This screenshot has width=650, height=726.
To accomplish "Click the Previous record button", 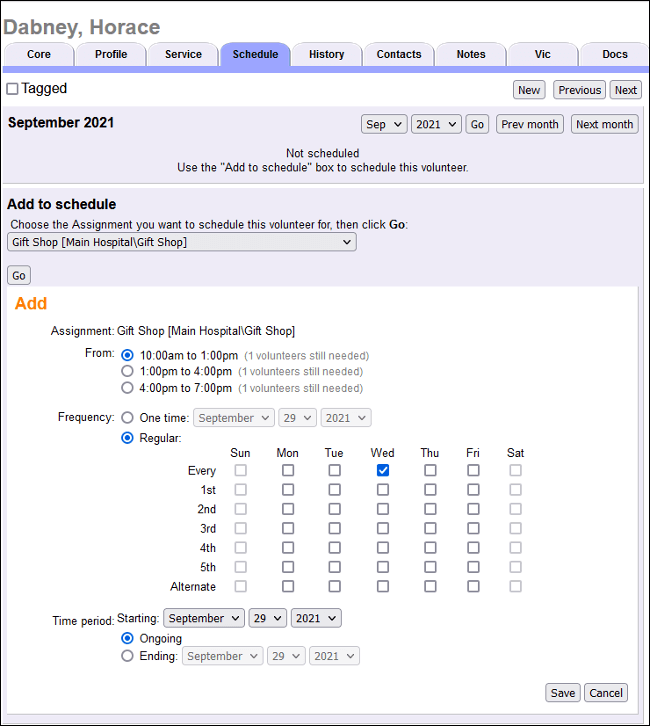I will pos(580,90).
